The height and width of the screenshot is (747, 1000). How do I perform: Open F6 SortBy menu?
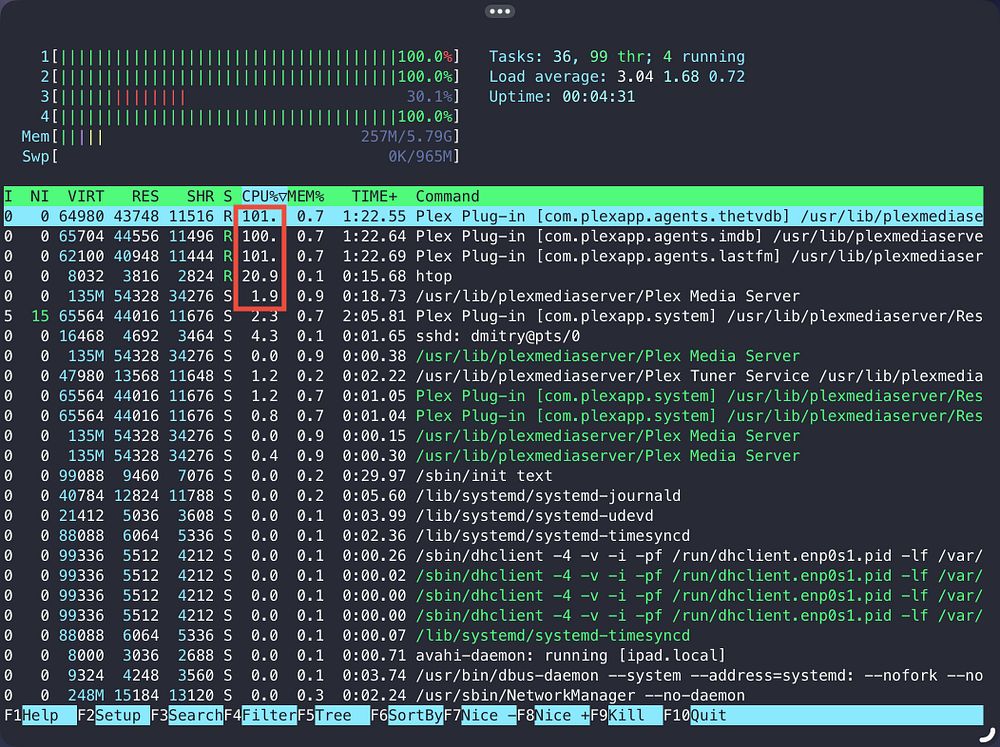pos(406,715)
